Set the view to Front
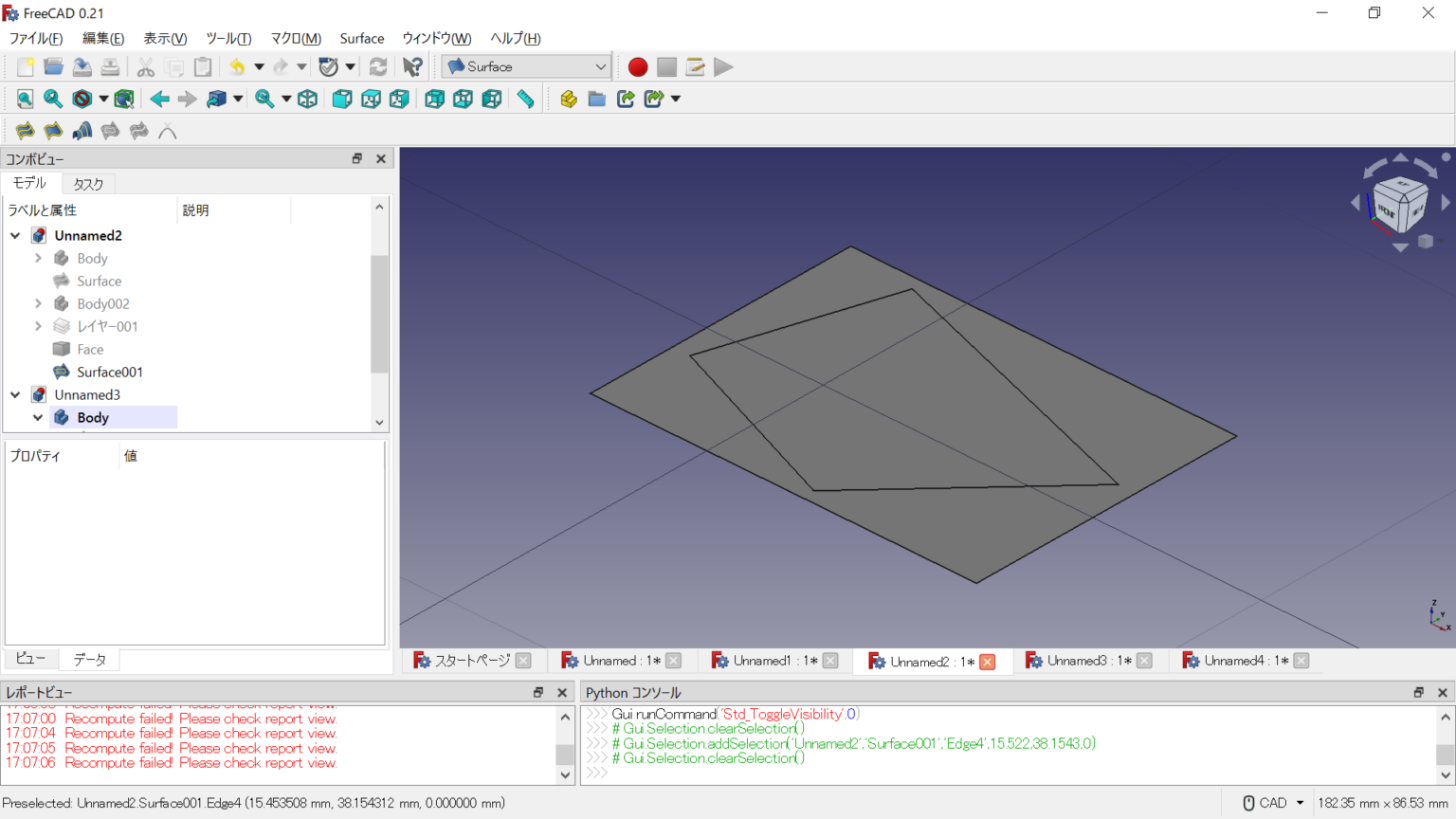Image resolution: width=1456 pixels, height=819 pixels. click(x=342, y=99)
